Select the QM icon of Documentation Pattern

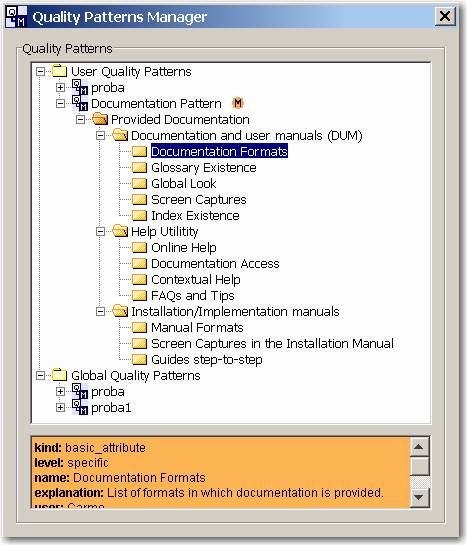[x=80, y=103]
